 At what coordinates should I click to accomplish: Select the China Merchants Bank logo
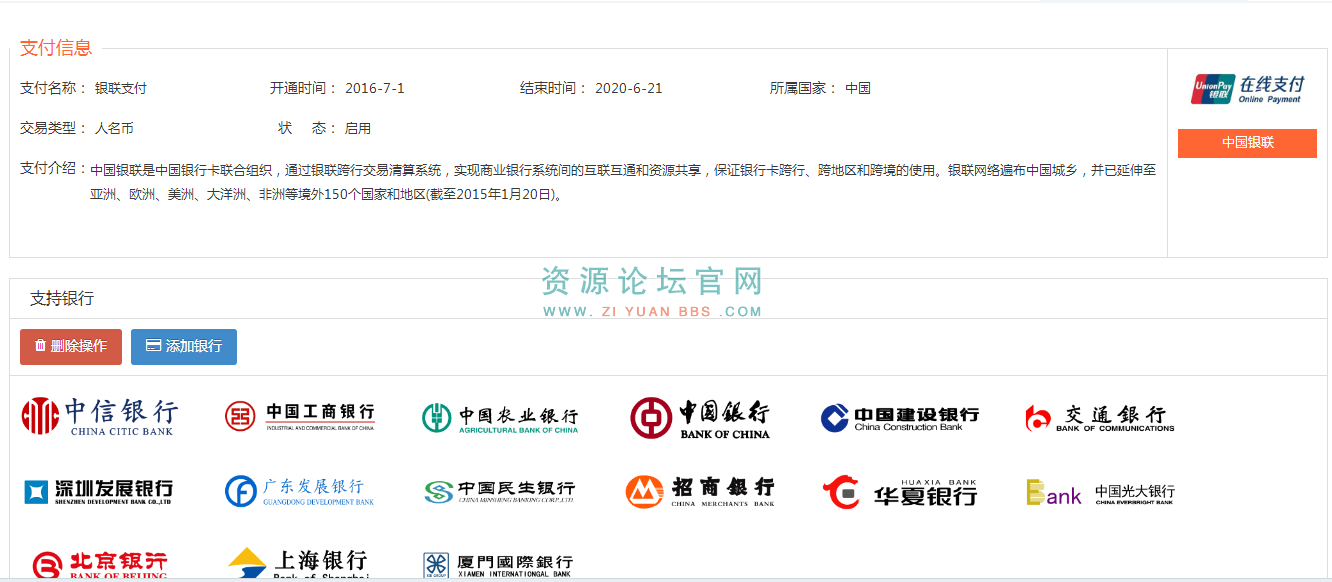(700, 491)
